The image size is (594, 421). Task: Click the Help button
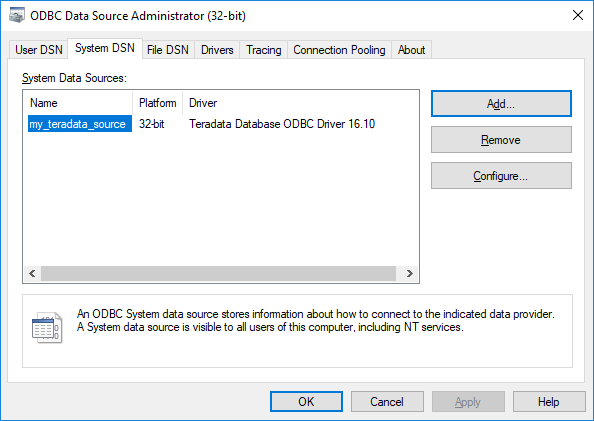549,402
